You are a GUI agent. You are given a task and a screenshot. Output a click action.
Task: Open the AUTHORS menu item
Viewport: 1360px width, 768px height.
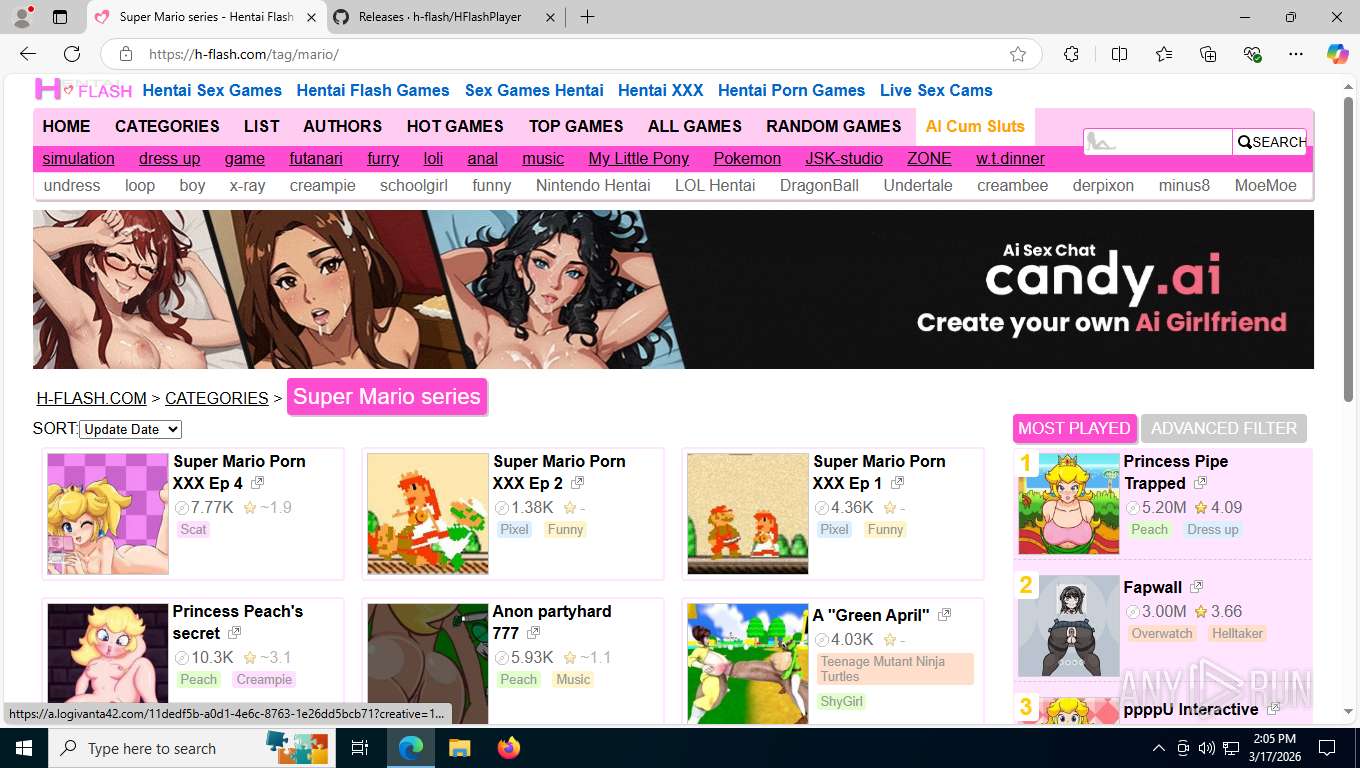[343, 126]
